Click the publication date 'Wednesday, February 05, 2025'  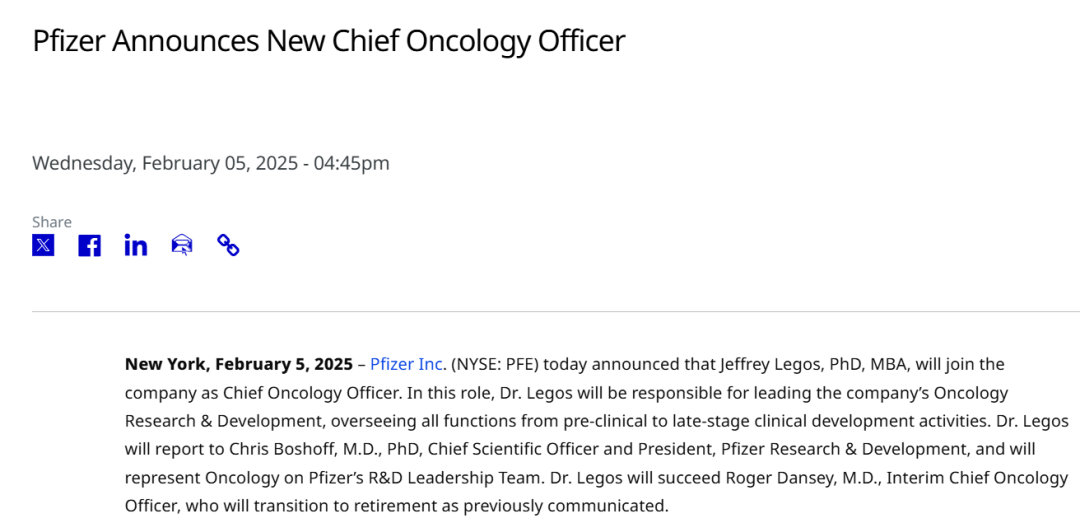click(x=164, y=163)
